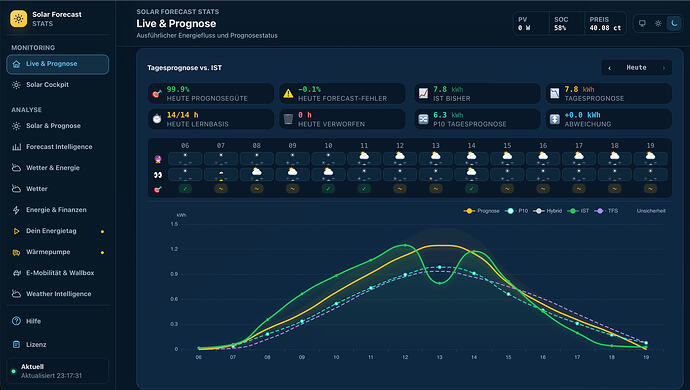This screenshot has width=690, height=390.
Task: Select Wetter & Energie menu item
Action: point(58,168)
